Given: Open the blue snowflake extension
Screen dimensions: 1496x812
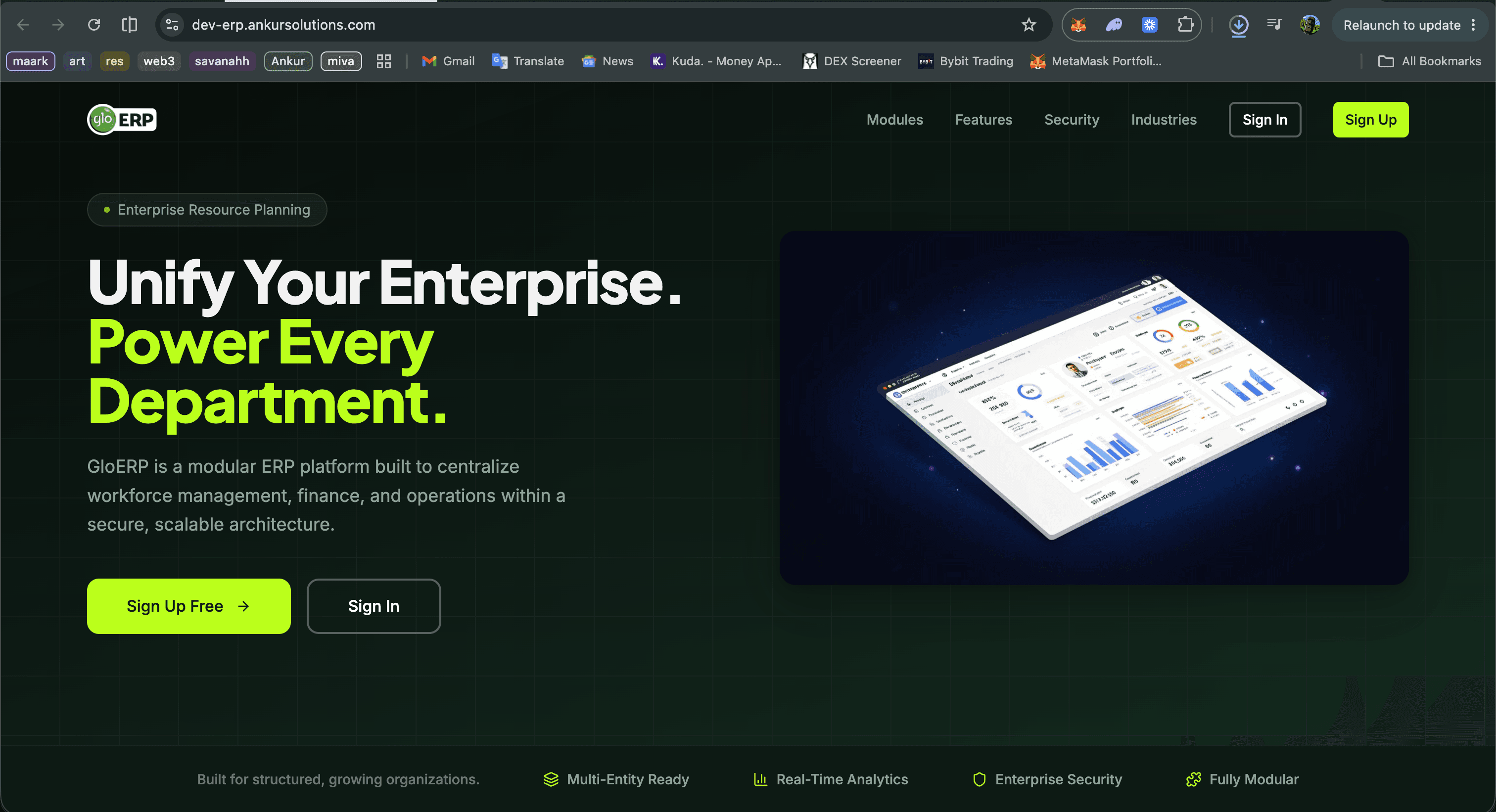Looking at the screenshot, I should click(x=1149, y=25).
